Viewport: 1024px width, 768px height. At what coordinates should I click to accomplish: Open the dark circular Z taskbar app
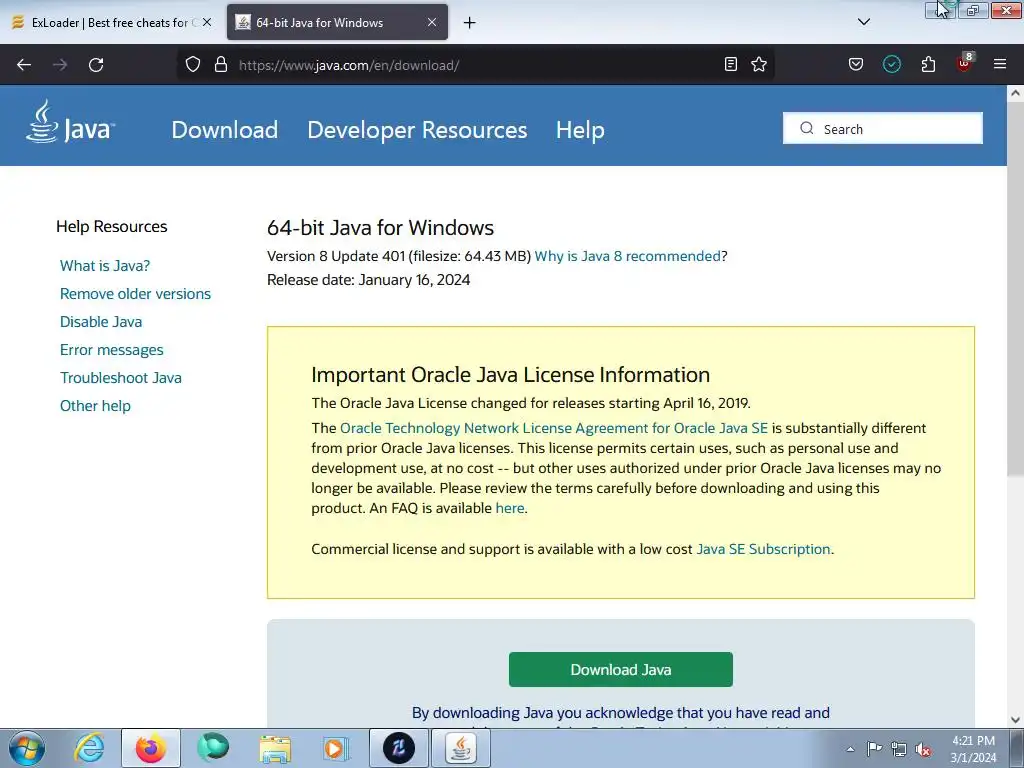pyautogui.click(x=398, y=748)
